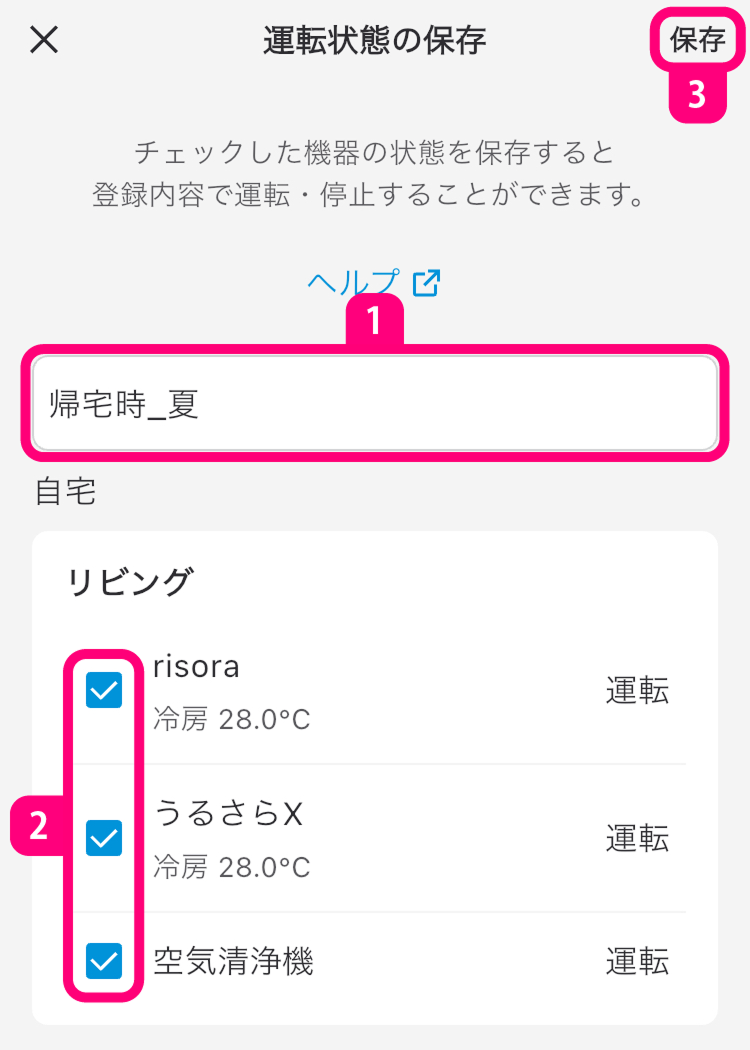Uncheck the risora checkbox
Screen dimensions: 750x1050
(x=104, y=690)
